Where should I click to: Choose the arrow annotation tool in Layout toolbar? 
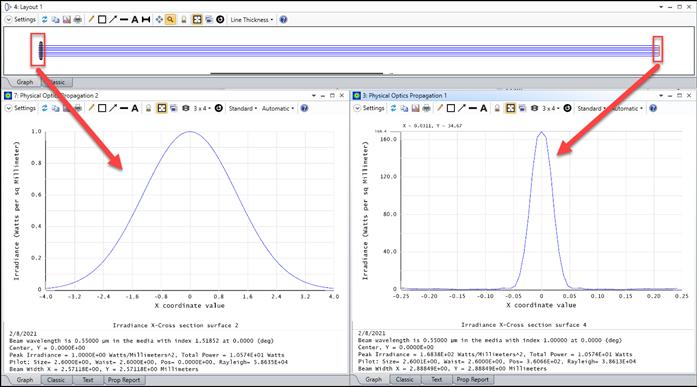point(113,20)
